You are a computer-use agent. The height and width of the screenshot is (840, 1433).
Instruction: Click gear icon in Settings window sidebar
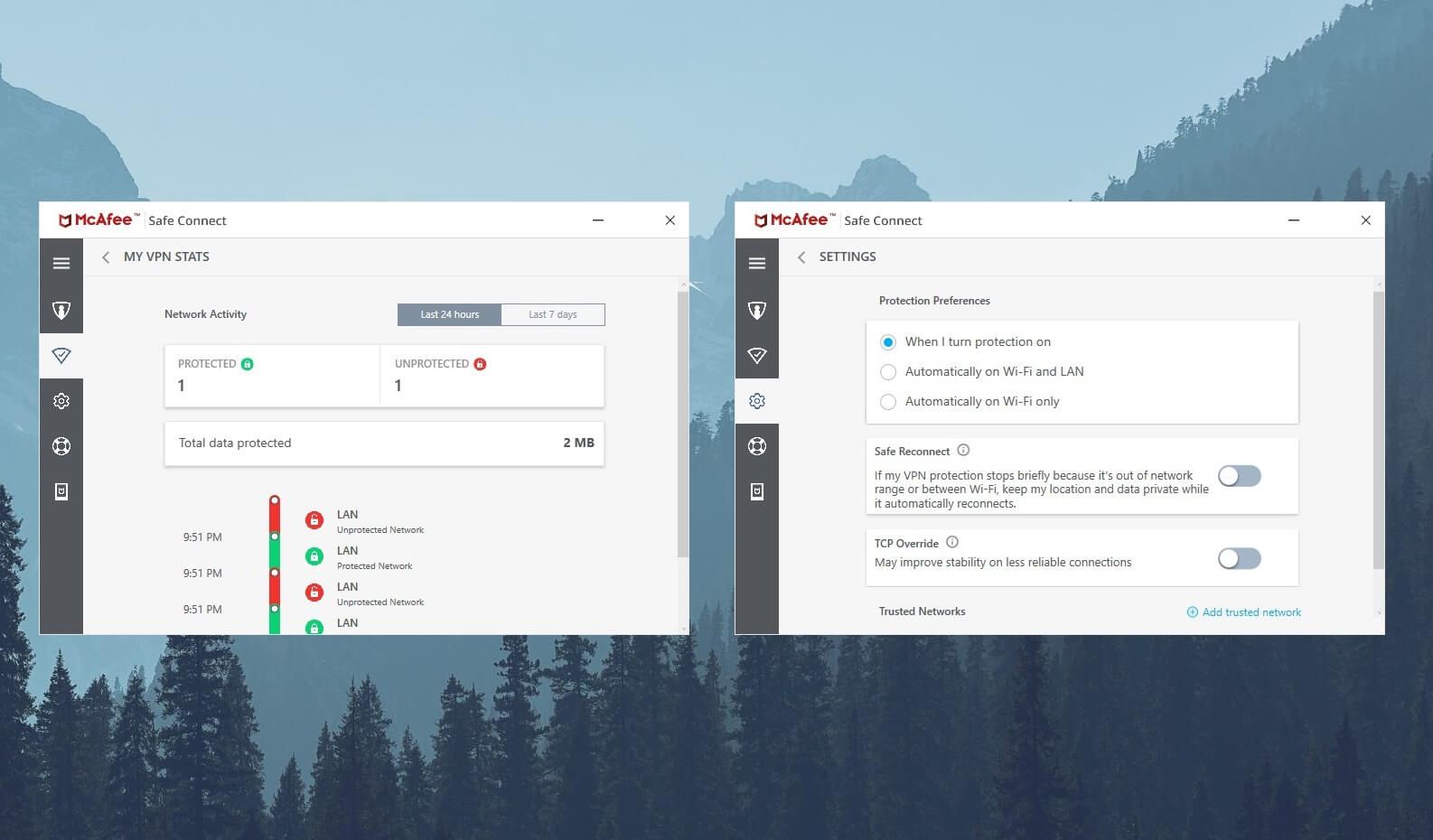tap(757, 401)
